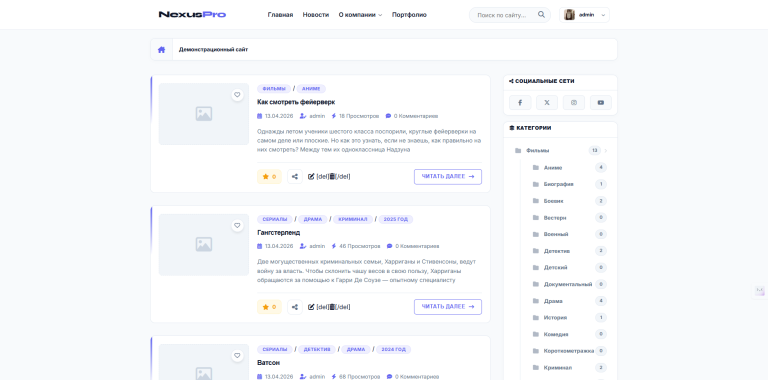
Task: Edit the 'Как смотреть фейерверк' post with the pencil icon
Action: [x=311, y=176]
